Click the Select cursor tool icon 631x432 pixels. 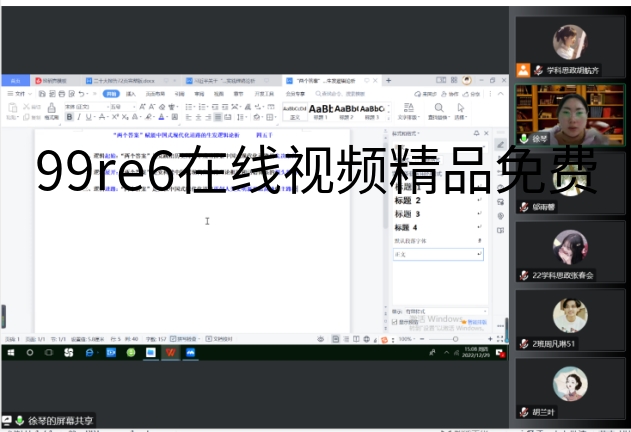pos(461,107)
